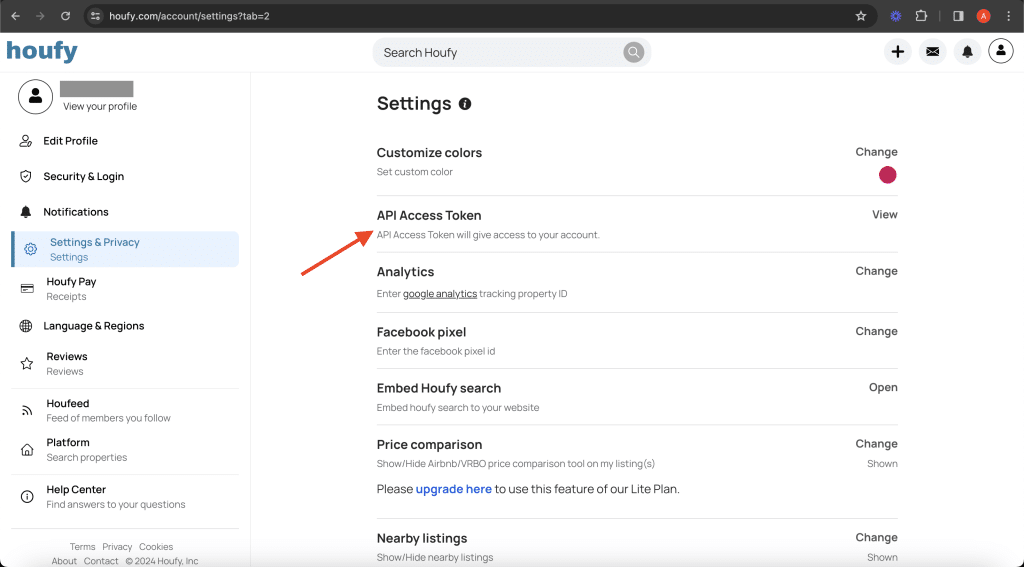The height and width of the screenshot is (567, 1024).
Task: Click the Reviews star icon
Action: click(x=27, y=363)
